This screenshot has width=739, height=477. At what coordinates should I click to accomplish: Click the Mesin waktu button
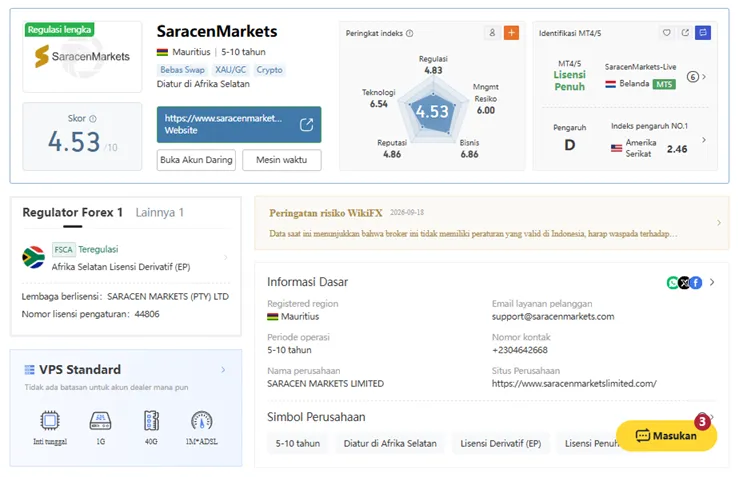pos(282,160)
